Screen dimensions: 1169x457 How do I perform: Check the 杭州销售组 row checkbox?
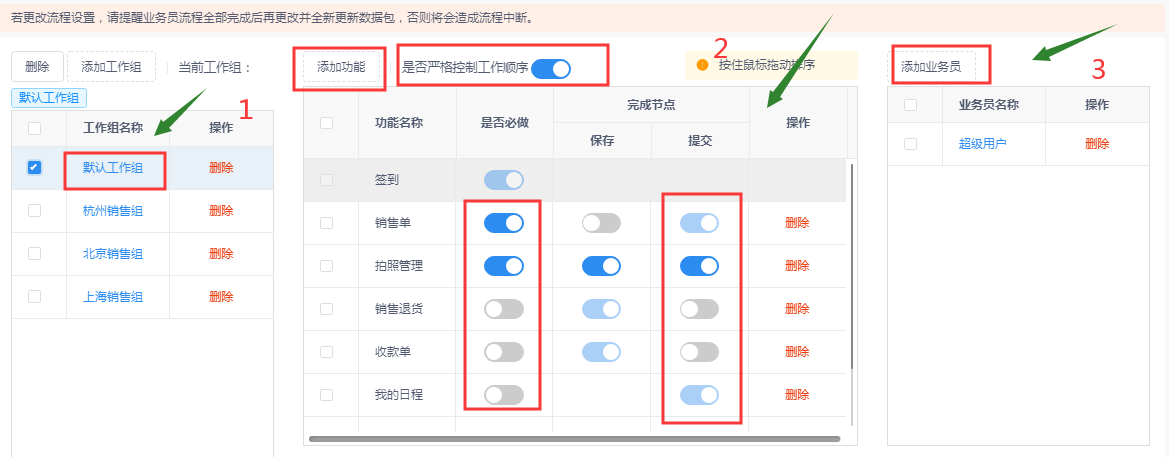[x=34, y=210]
